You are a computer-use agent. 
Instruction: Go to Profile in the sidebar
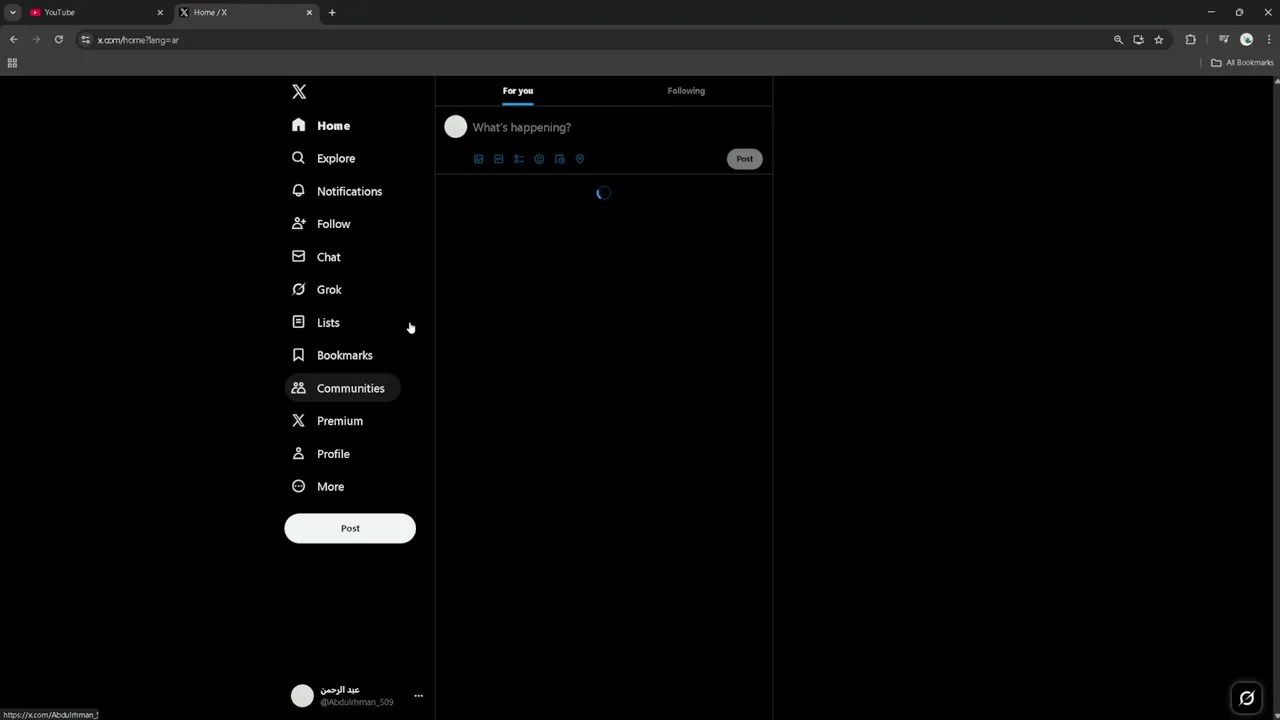(x=321, y=454)
